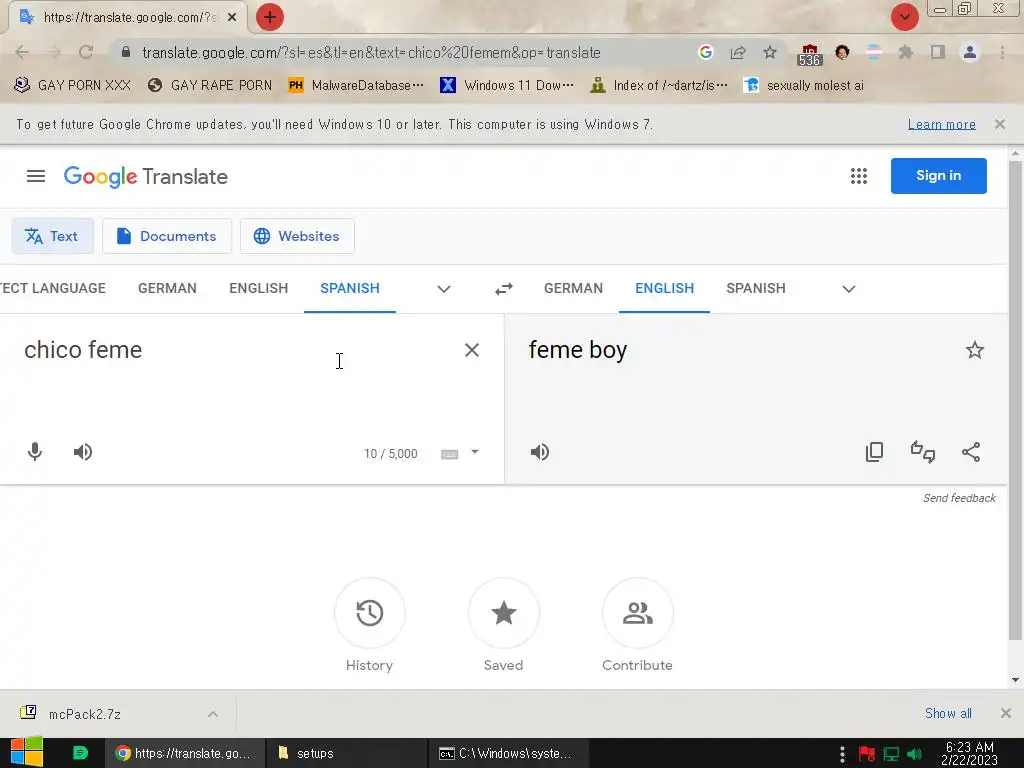Image resolution: width=1024 pixels, height=768 pixels.
Task: Save translation with the star icon
Action: (974, 350)
